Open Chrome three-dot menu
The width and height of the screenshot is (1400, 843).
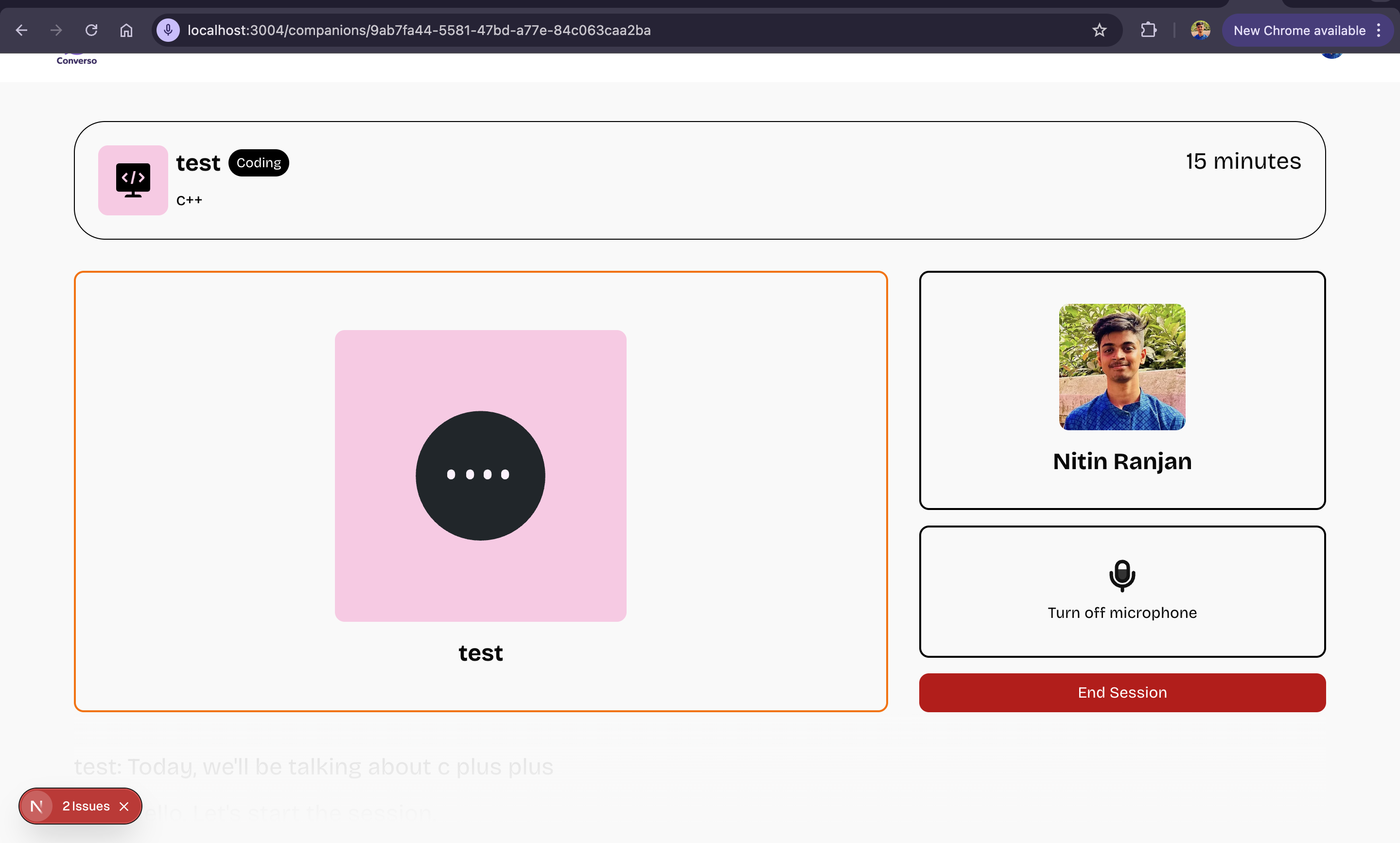point(1379,31)
